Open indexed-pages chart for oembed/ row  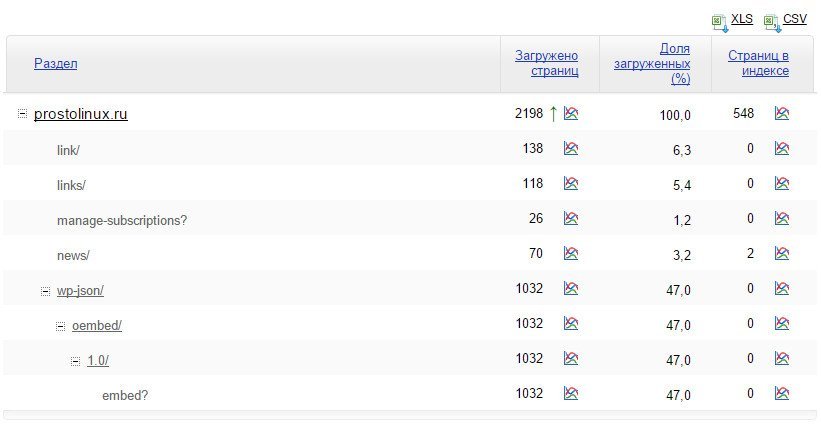point(782,324)
